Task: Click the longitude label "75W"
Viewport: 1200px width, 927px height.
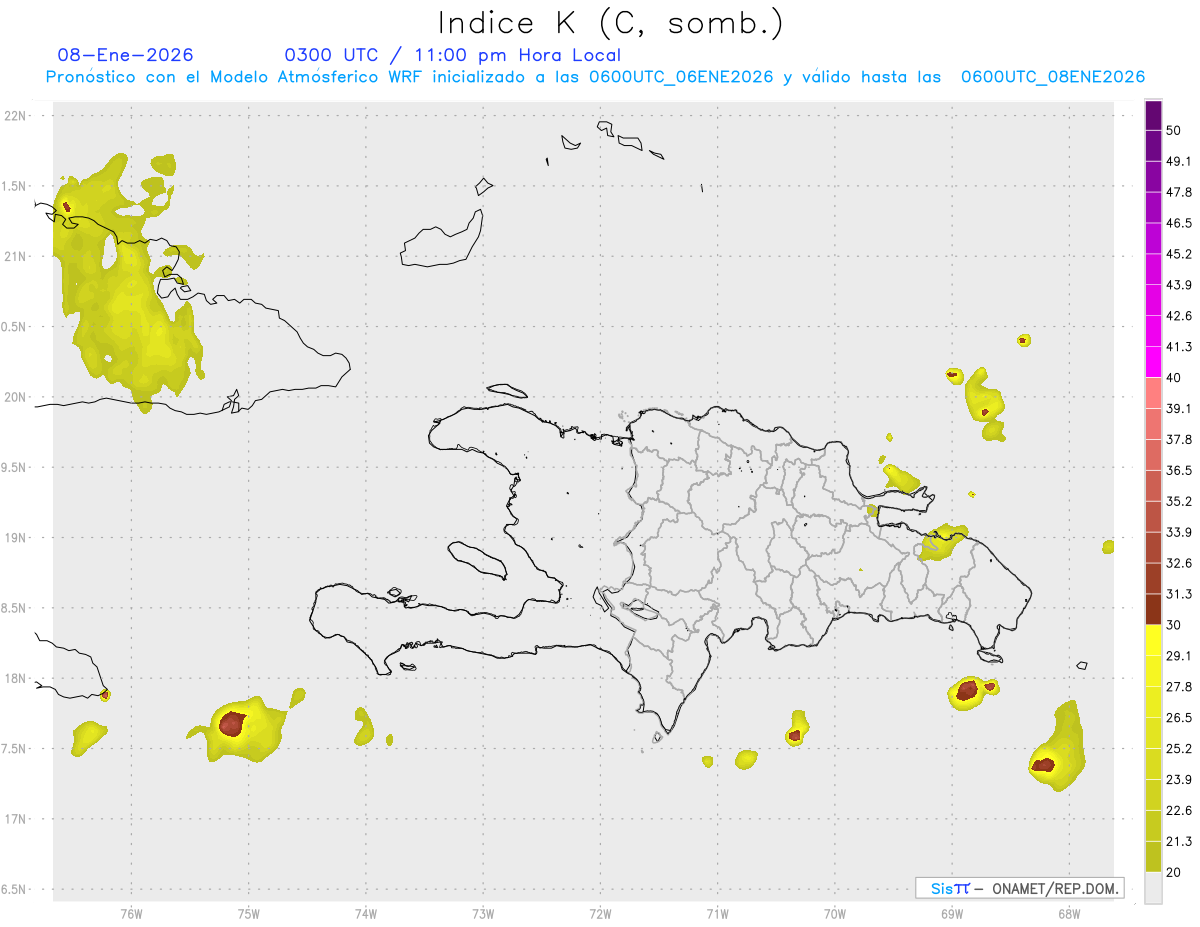Action: tap(249, 914)
